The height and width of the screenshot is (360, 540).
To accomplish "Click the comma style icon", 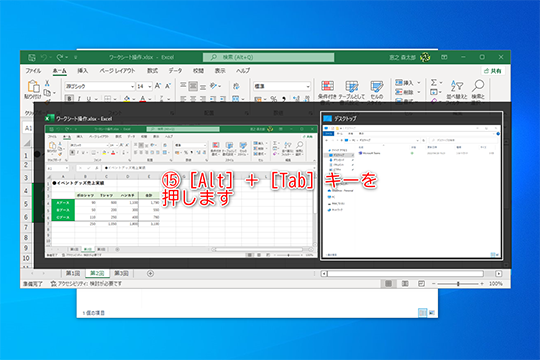I will click(x=284, y=99).
